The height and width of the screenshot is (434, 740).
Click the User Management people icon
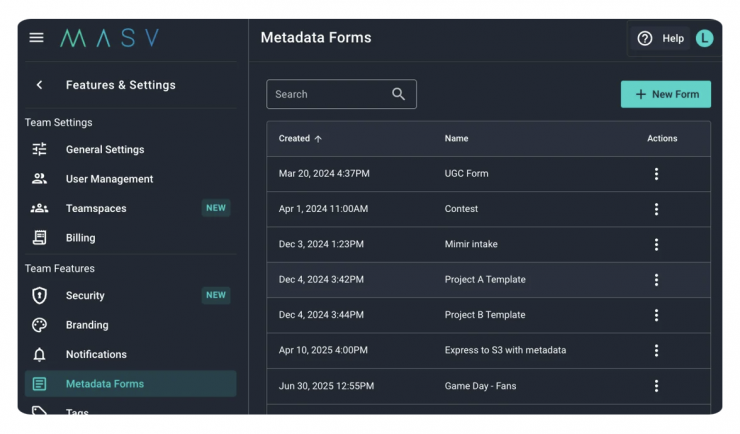click(x=40, y=179)
